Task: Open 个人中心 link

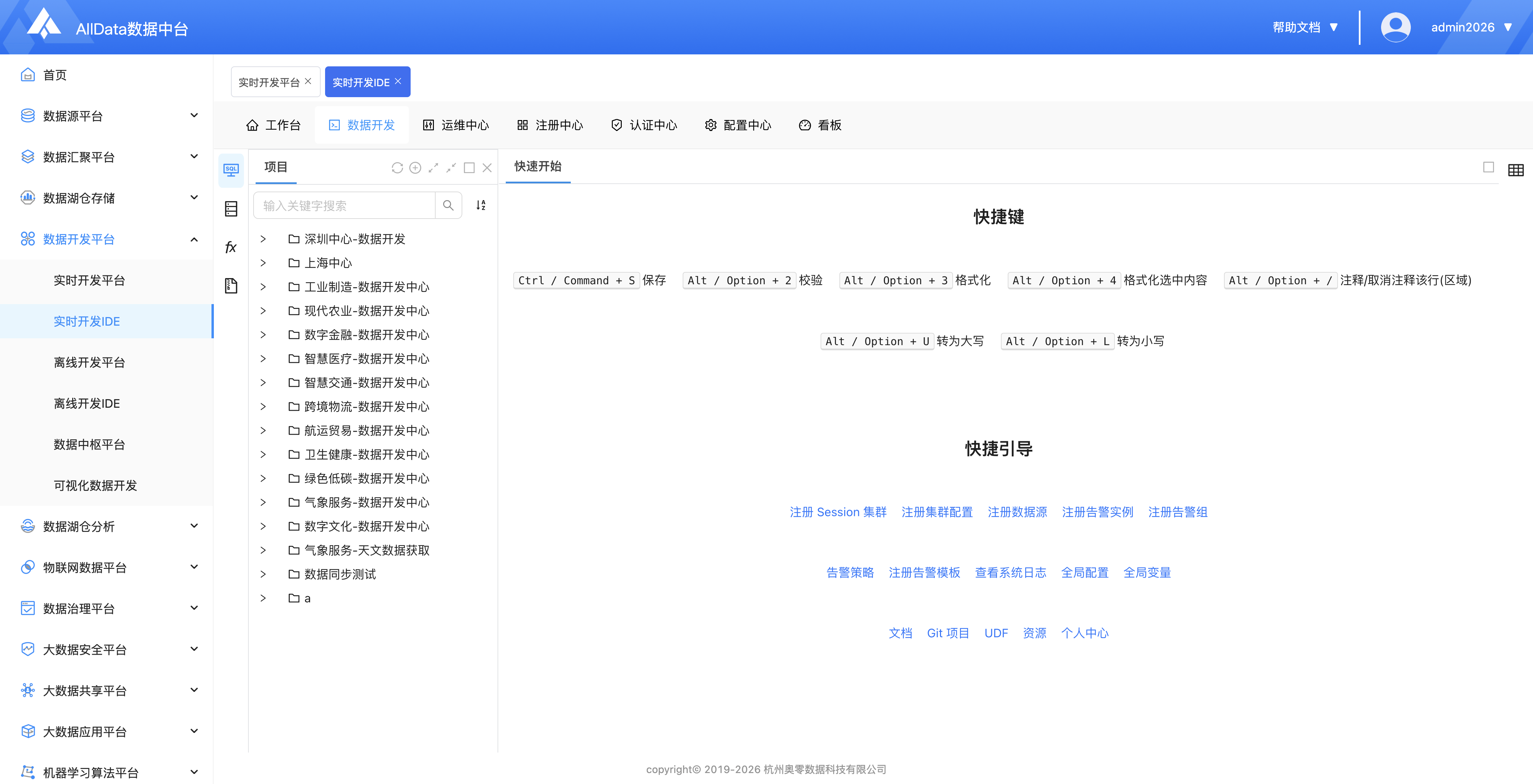Action: (x=1084, y=633)
